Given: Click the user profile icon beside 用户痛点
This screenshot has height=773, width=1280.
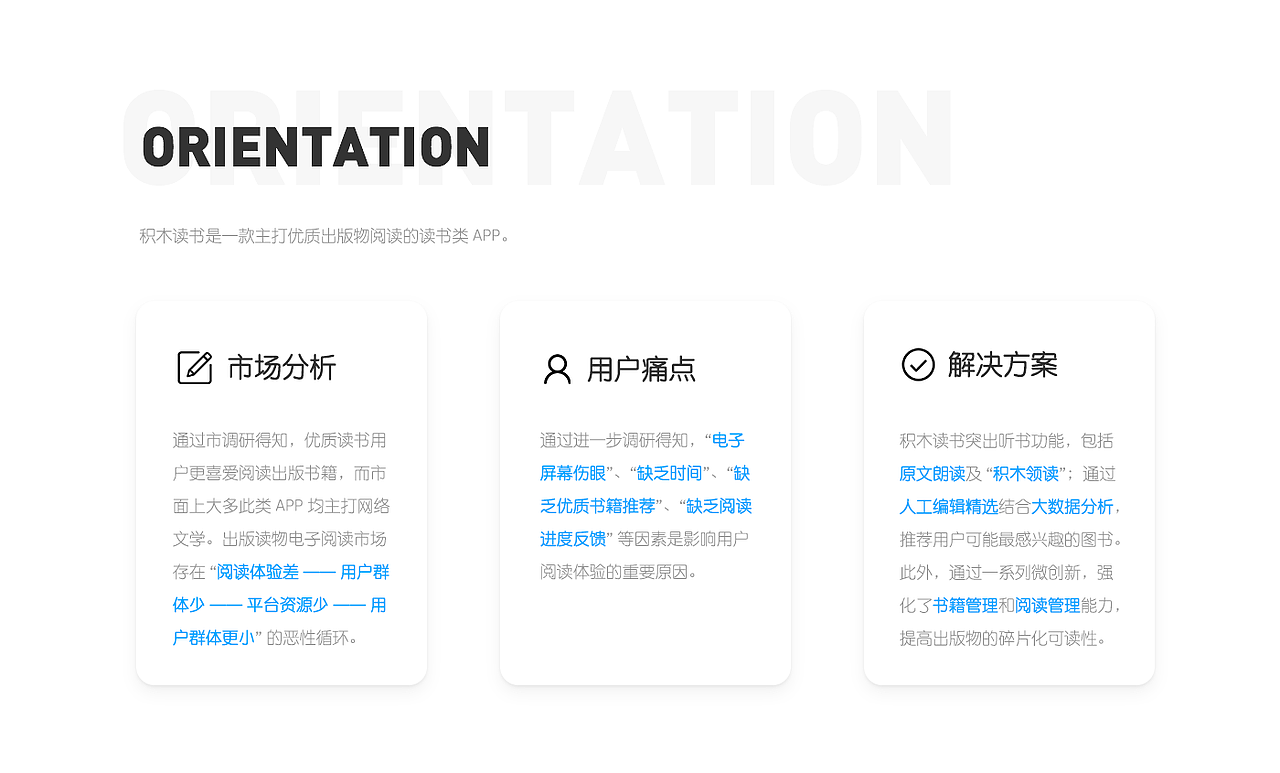Looking at the screenshot, I should pyautogui.click(x=557, y=369).
